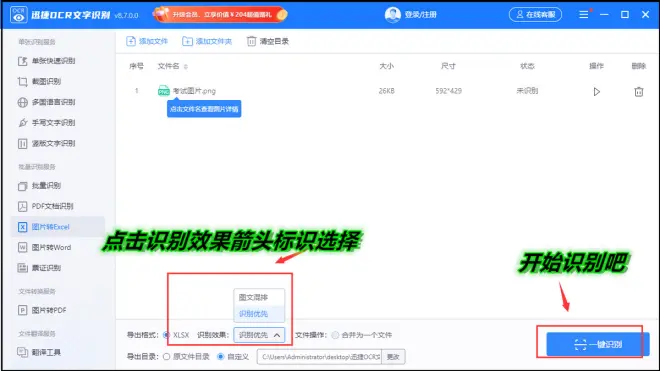Delete 考试图片.png using trash icon
660x371 pixels.
639,91
